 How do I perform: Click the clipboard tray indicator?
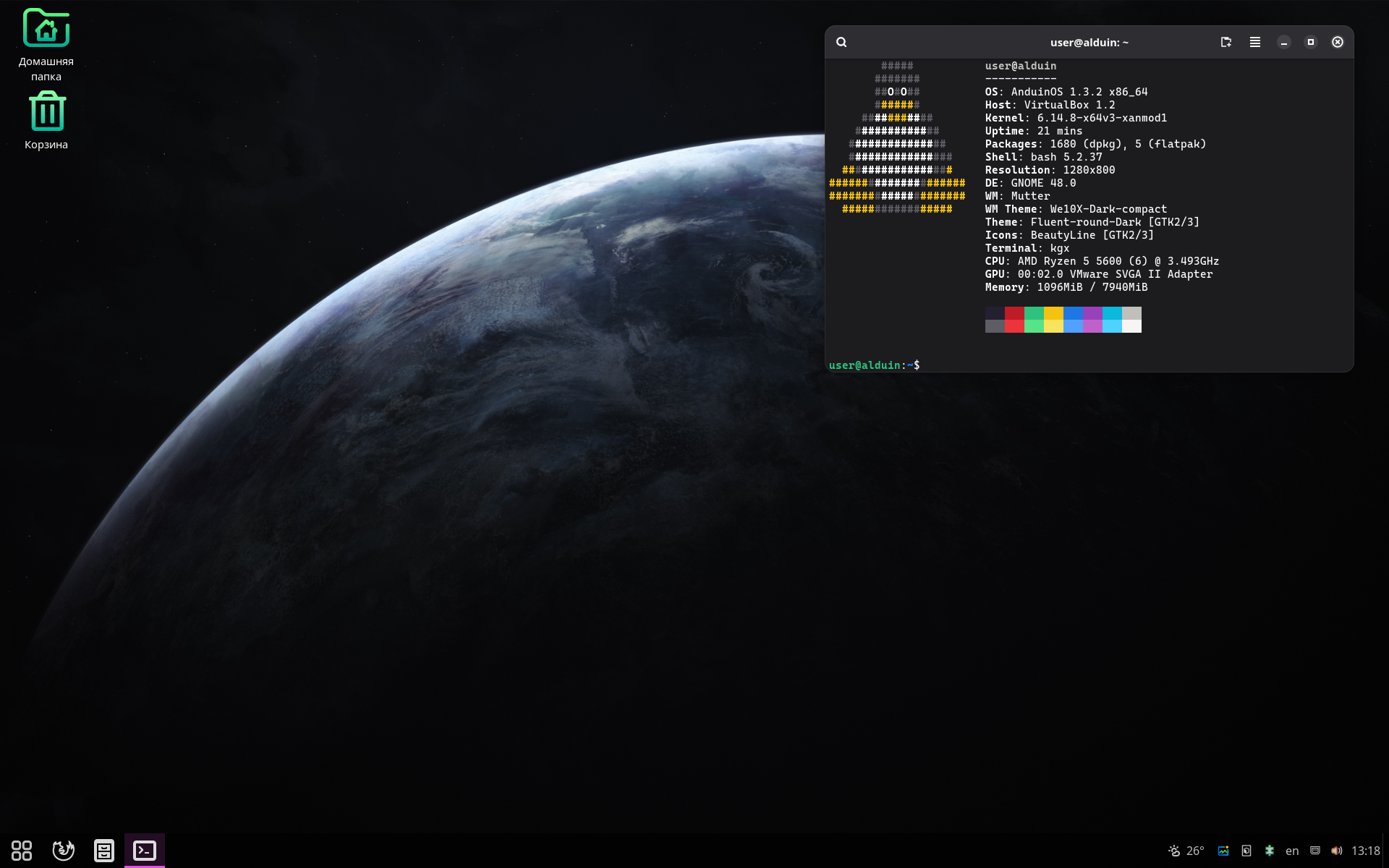pyautogui.click(x=1246, y=851)
